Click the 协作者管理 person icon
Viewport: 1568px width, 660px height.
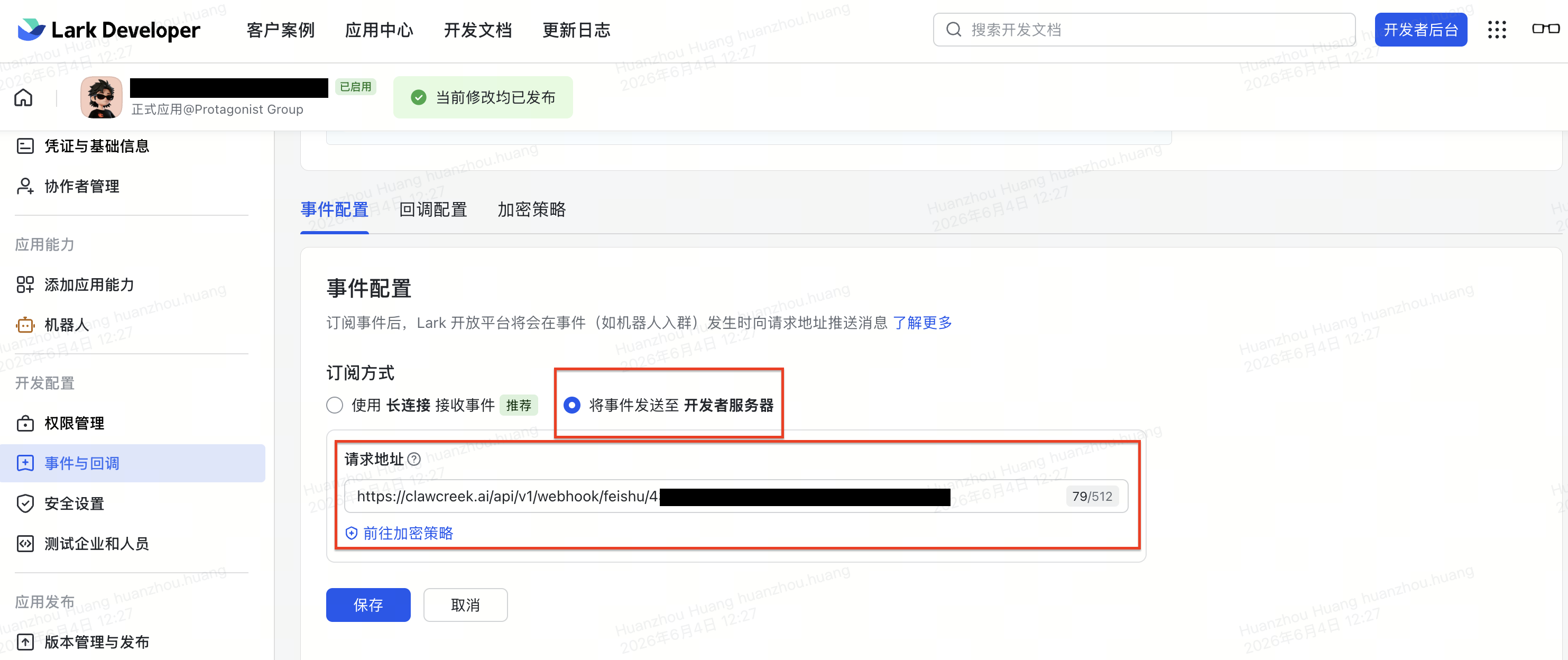pyautogui.click(x=25, y=186)
